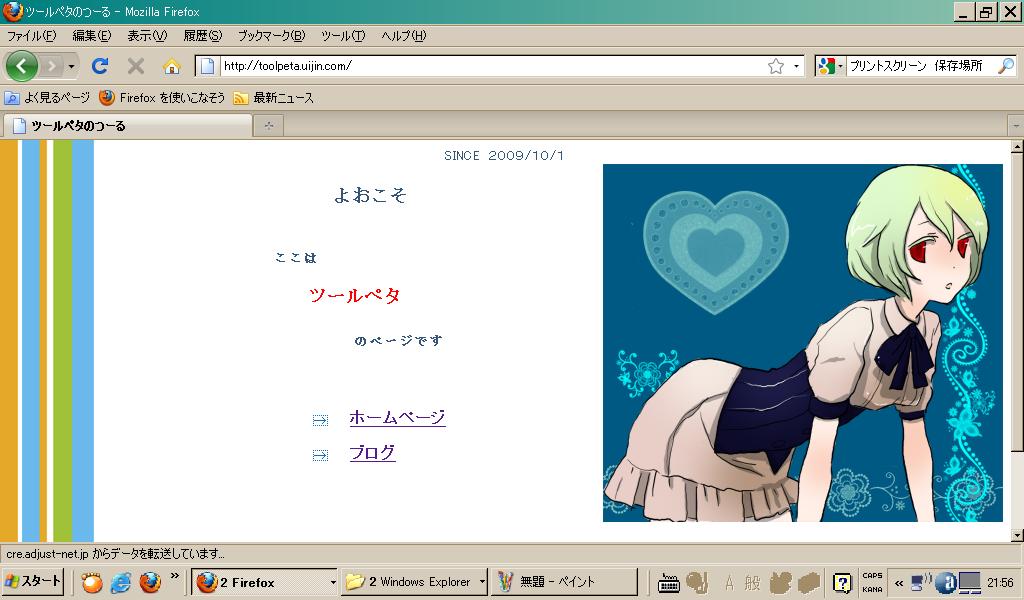
Task: Open the 編集(E) menu
Action: 91,36
